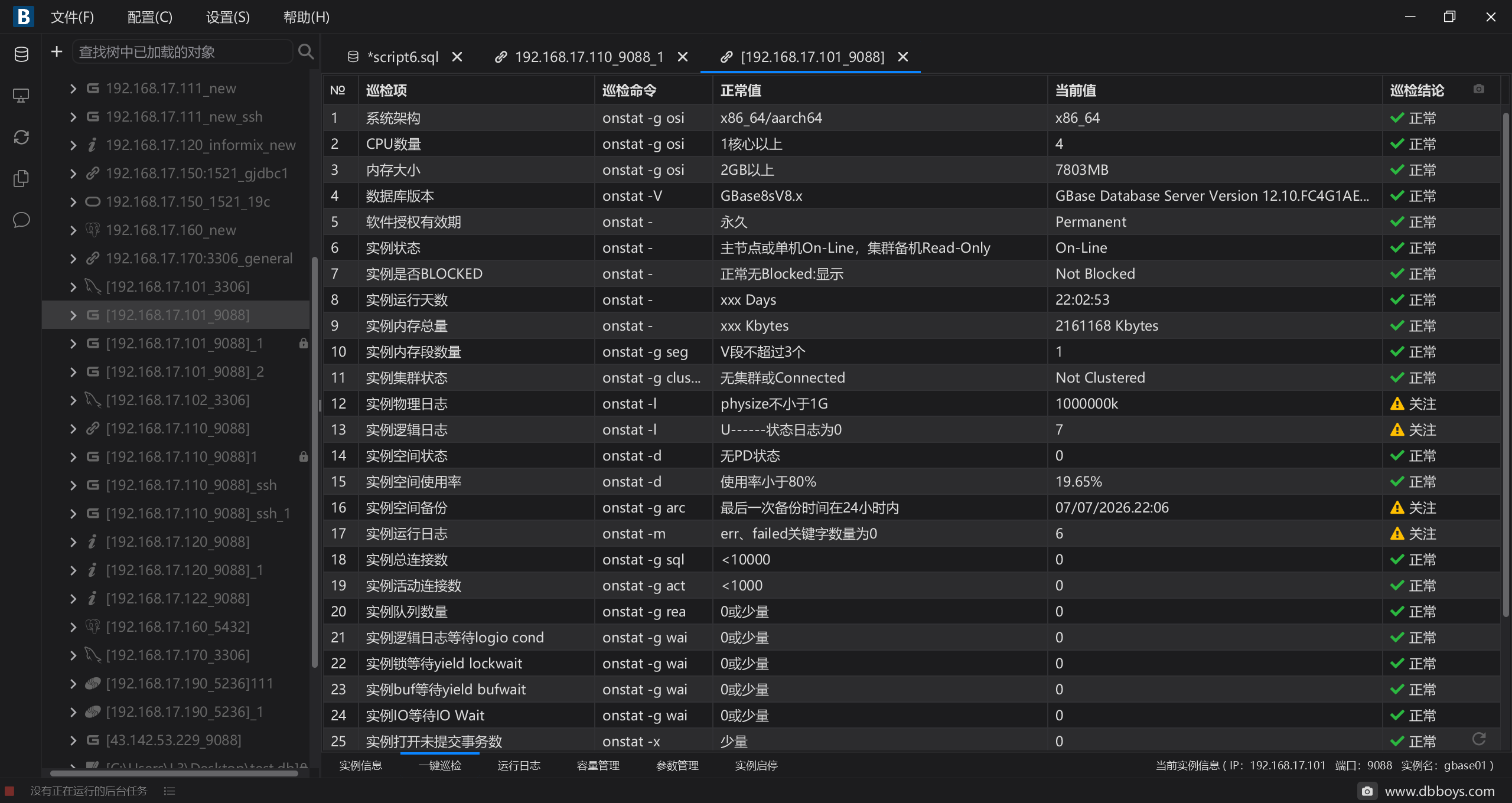1512x803 pixels.
Task: Refresh inspection results with circular arrow icon
Action: (1479, 739)
